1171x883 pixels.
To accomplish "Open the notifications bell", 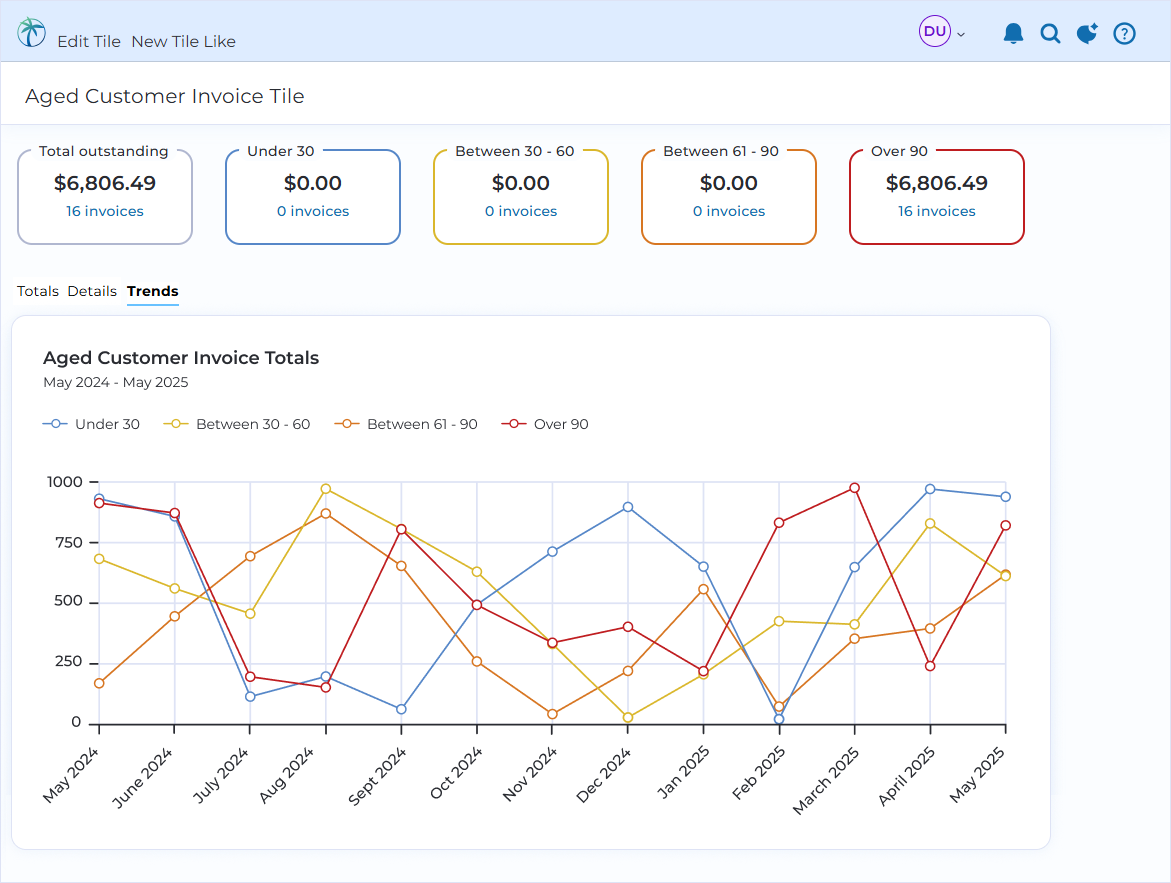I will pyautogui.click(x=1013, y=34).
